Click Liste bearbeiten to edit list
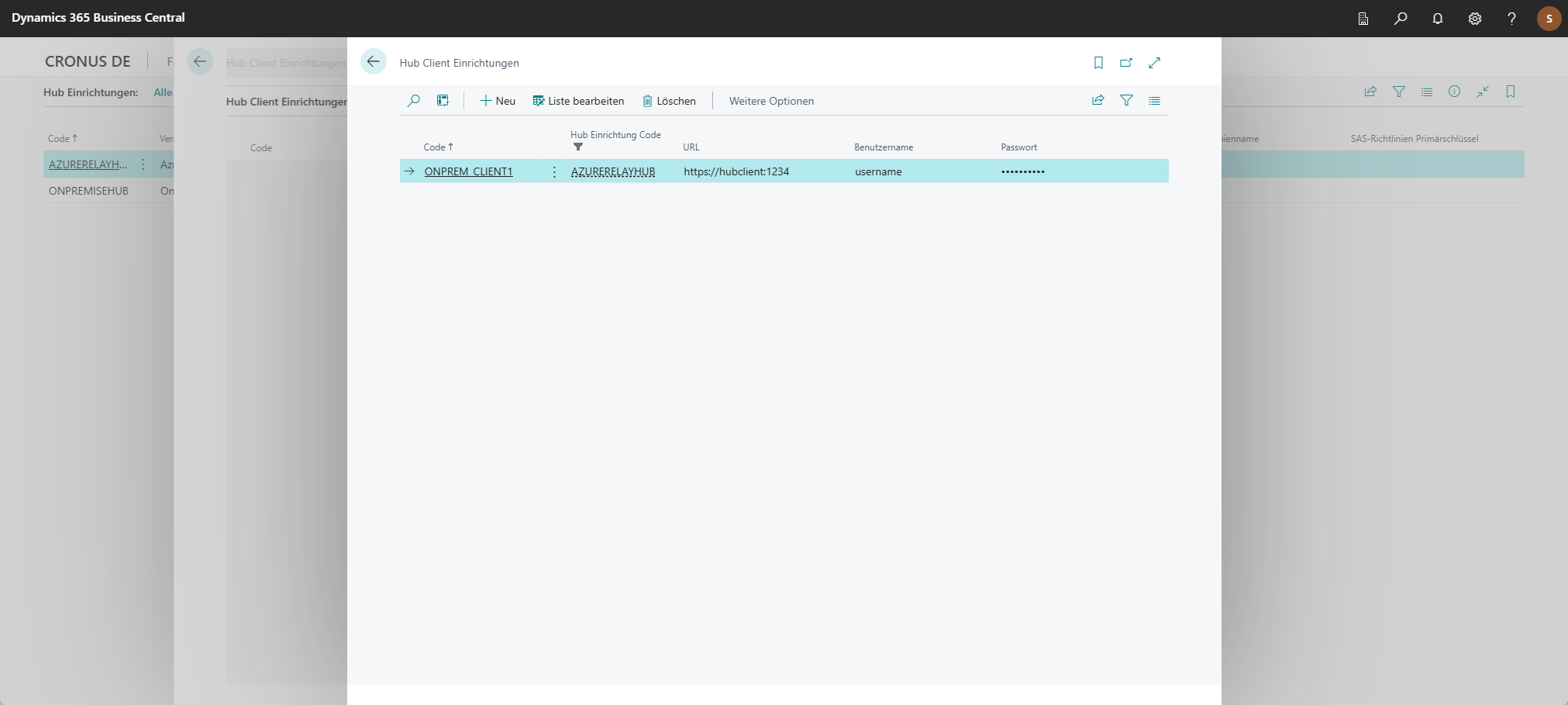This screenshot has width=1568, height=705. [x=578, y=101]
